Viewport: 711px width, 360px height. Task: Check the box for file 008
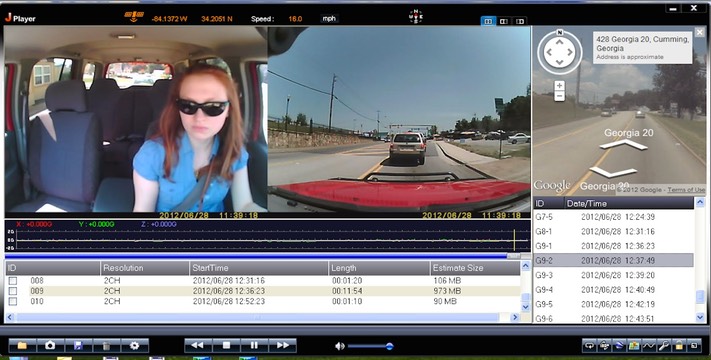13,281
